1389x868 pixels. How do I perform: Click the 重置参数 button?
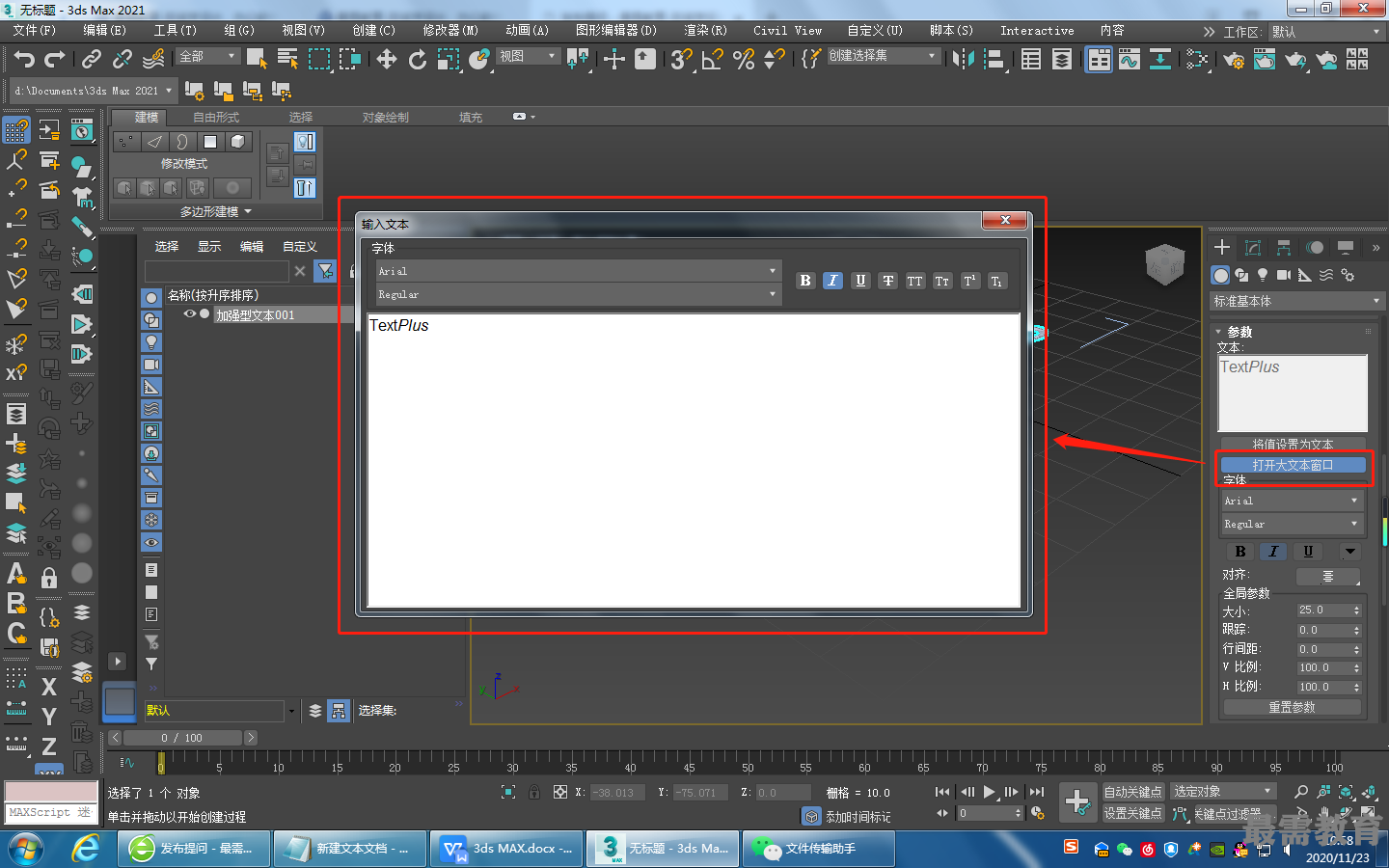[x=1293, y=707]
